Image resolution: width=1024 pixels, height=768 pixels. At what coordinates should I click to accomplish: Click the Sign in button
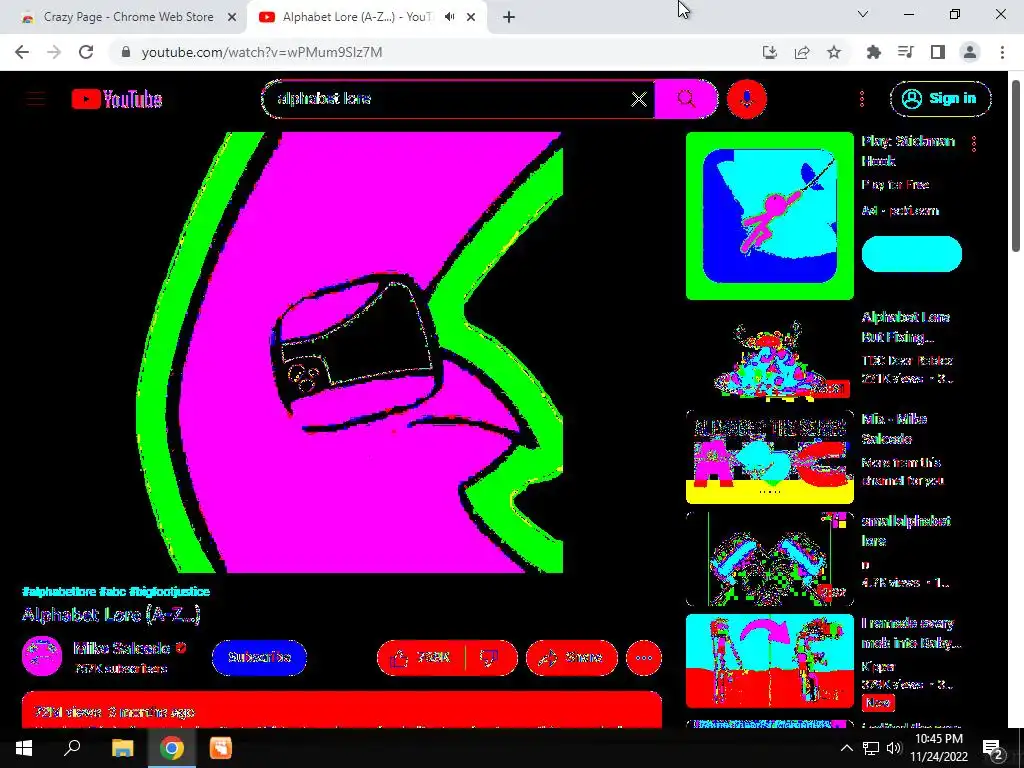(940, 99)
